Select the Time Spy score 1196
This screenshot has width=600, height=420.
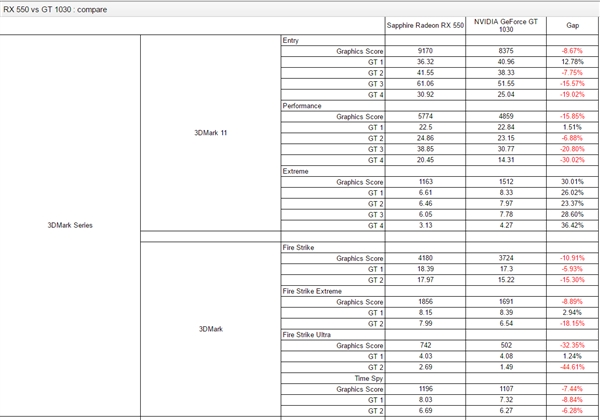pyautogui.click(x=425, y=389)
